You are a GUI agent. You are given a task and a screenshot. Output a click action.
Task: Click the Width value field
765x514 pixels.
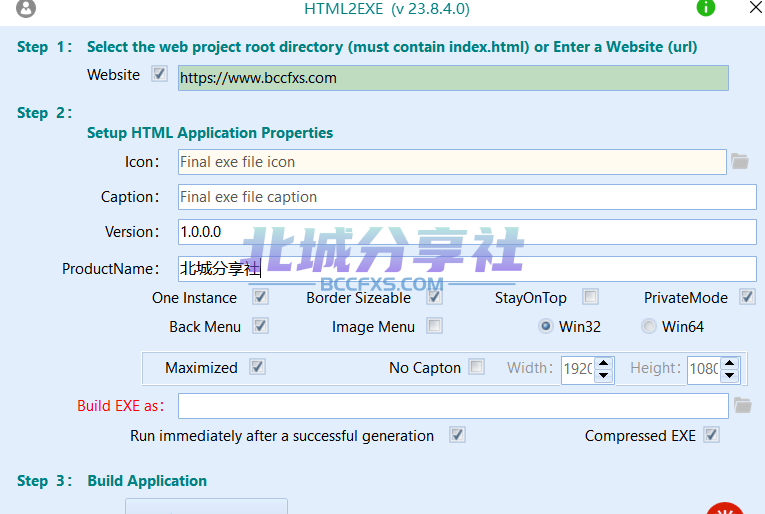tap(578, 369)
